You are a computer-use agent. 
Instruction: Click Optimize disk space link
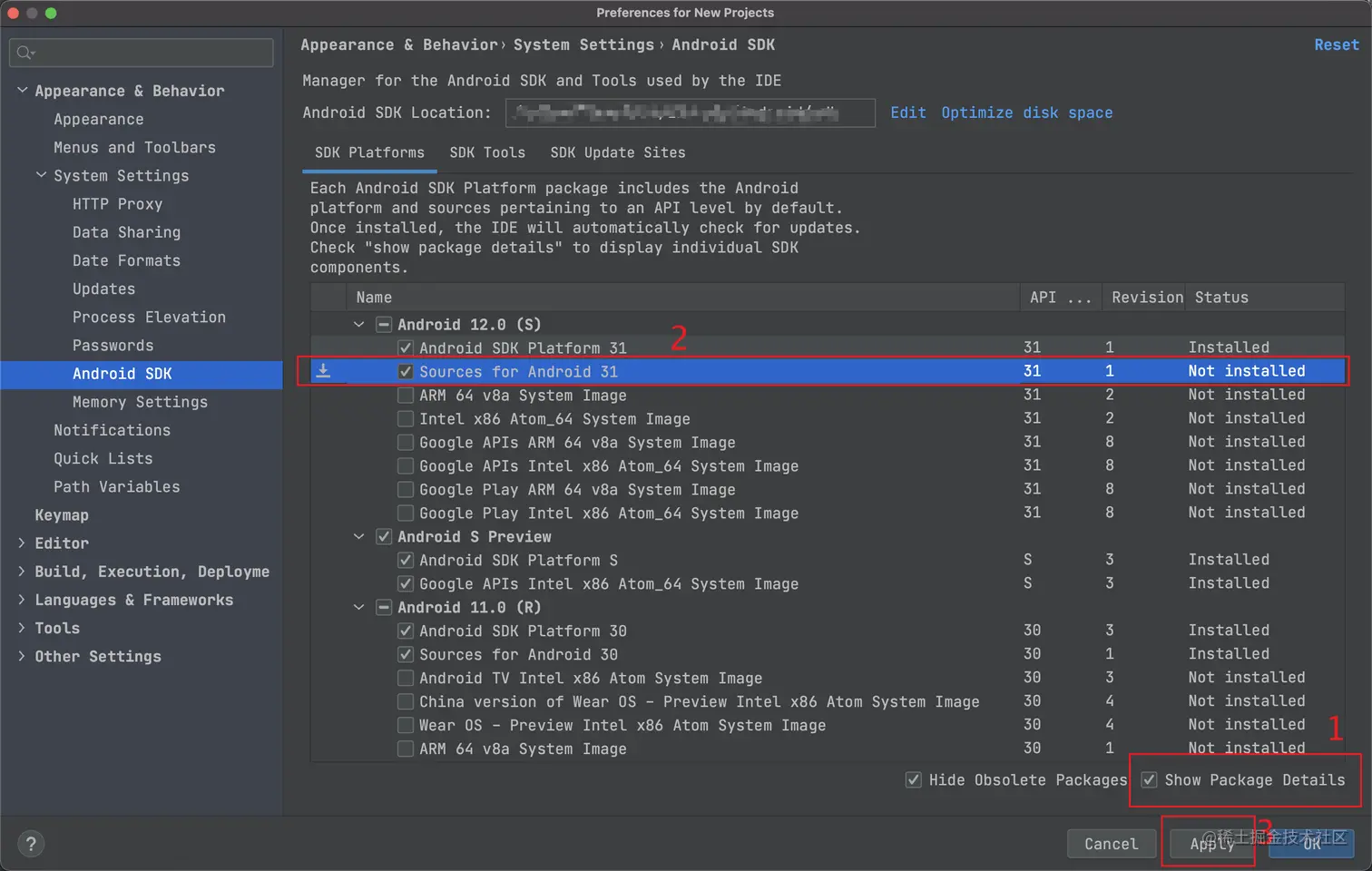click(x=1026, y=113)
